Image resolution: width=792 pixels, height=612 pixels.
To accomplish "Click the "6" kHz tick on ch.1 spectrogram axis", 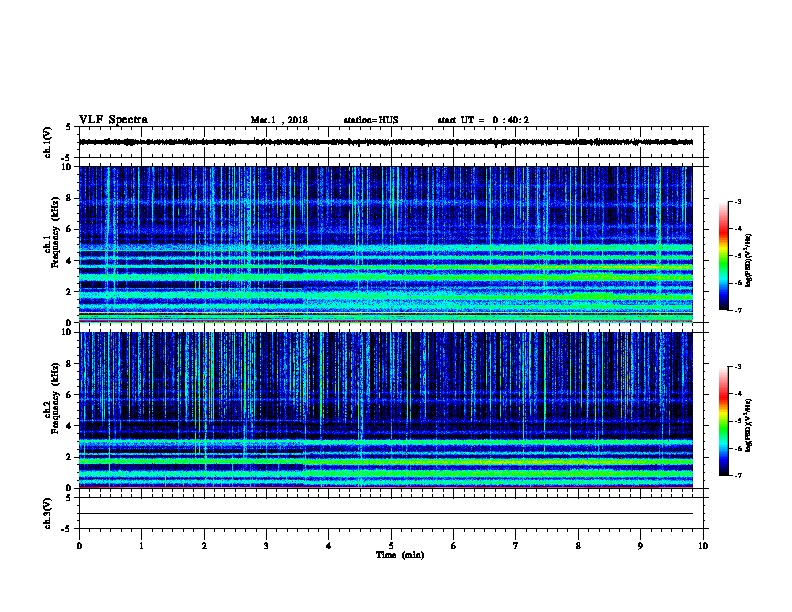I will point(69,229).
